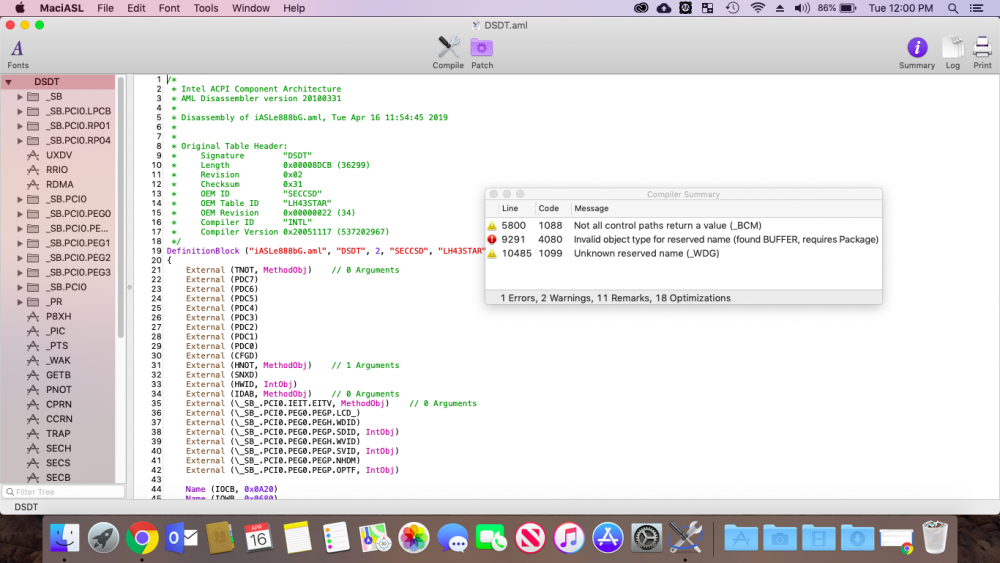Select GETB item in tree

(58, 376)
